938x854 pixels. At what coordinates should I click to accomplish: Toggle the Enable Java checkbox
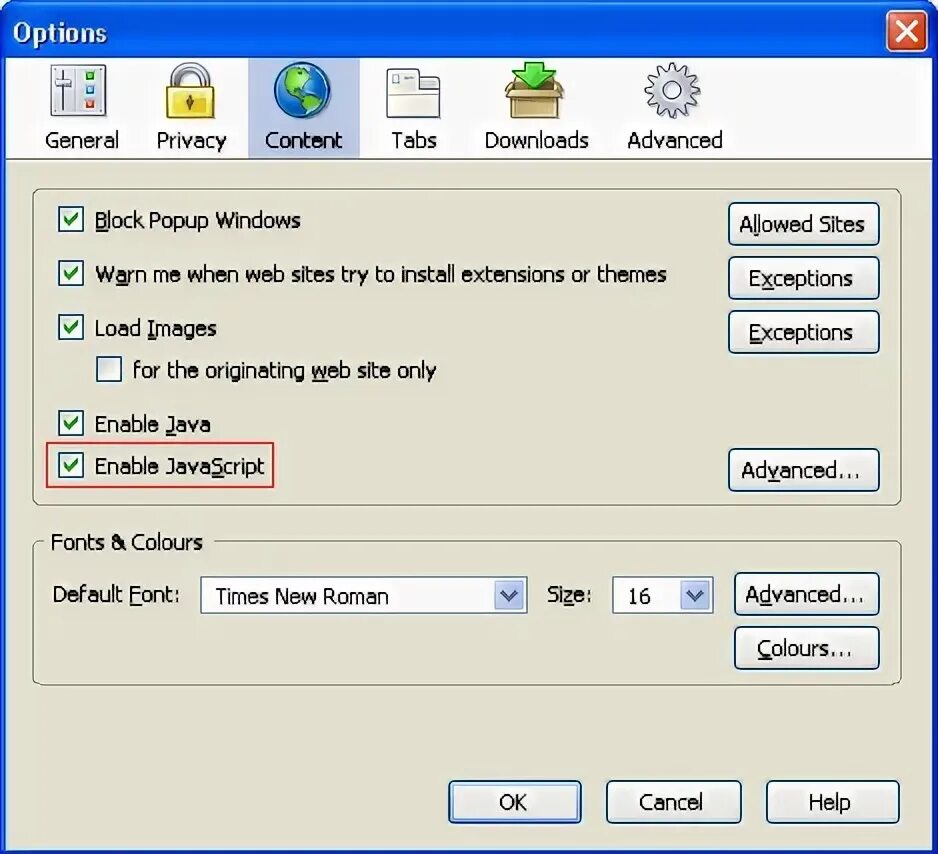point(71,423)
